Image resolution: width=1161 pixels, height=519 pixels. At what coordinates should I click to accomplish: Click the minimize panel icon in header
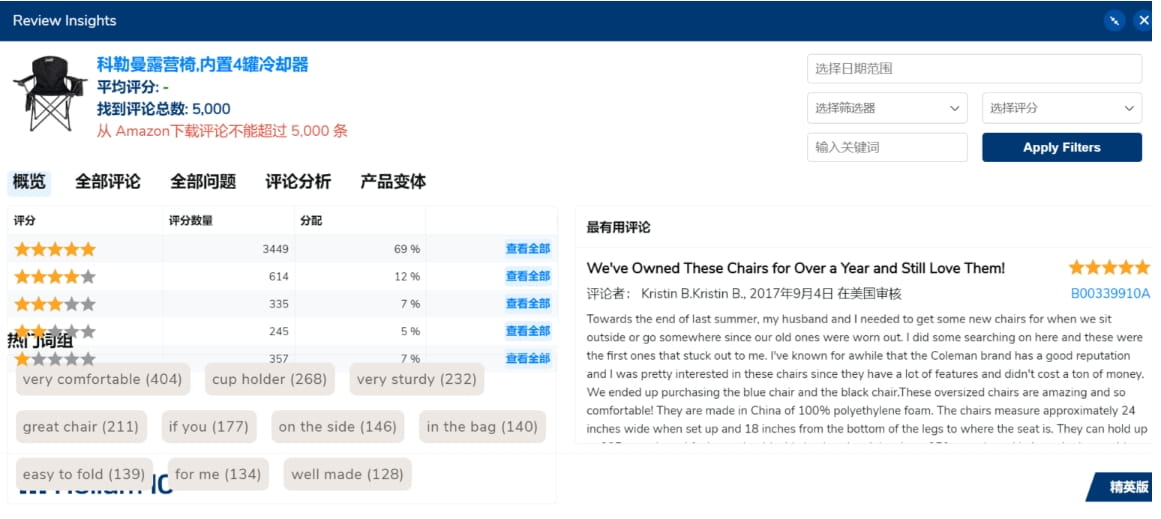coord(1114,20)
